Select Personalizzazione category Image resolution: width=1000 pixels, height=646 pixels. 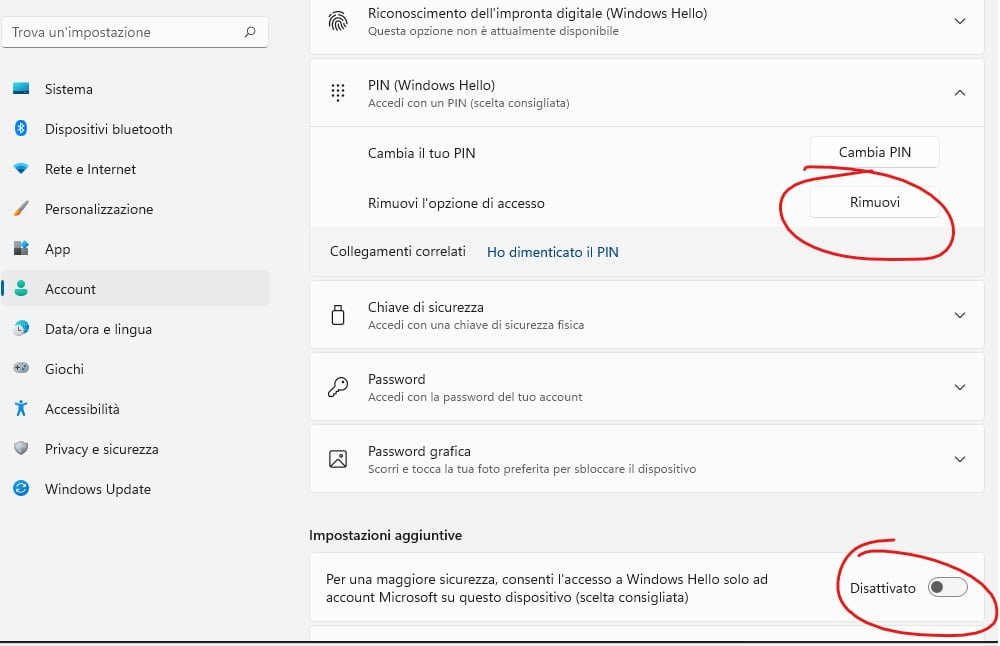point(135,209)
